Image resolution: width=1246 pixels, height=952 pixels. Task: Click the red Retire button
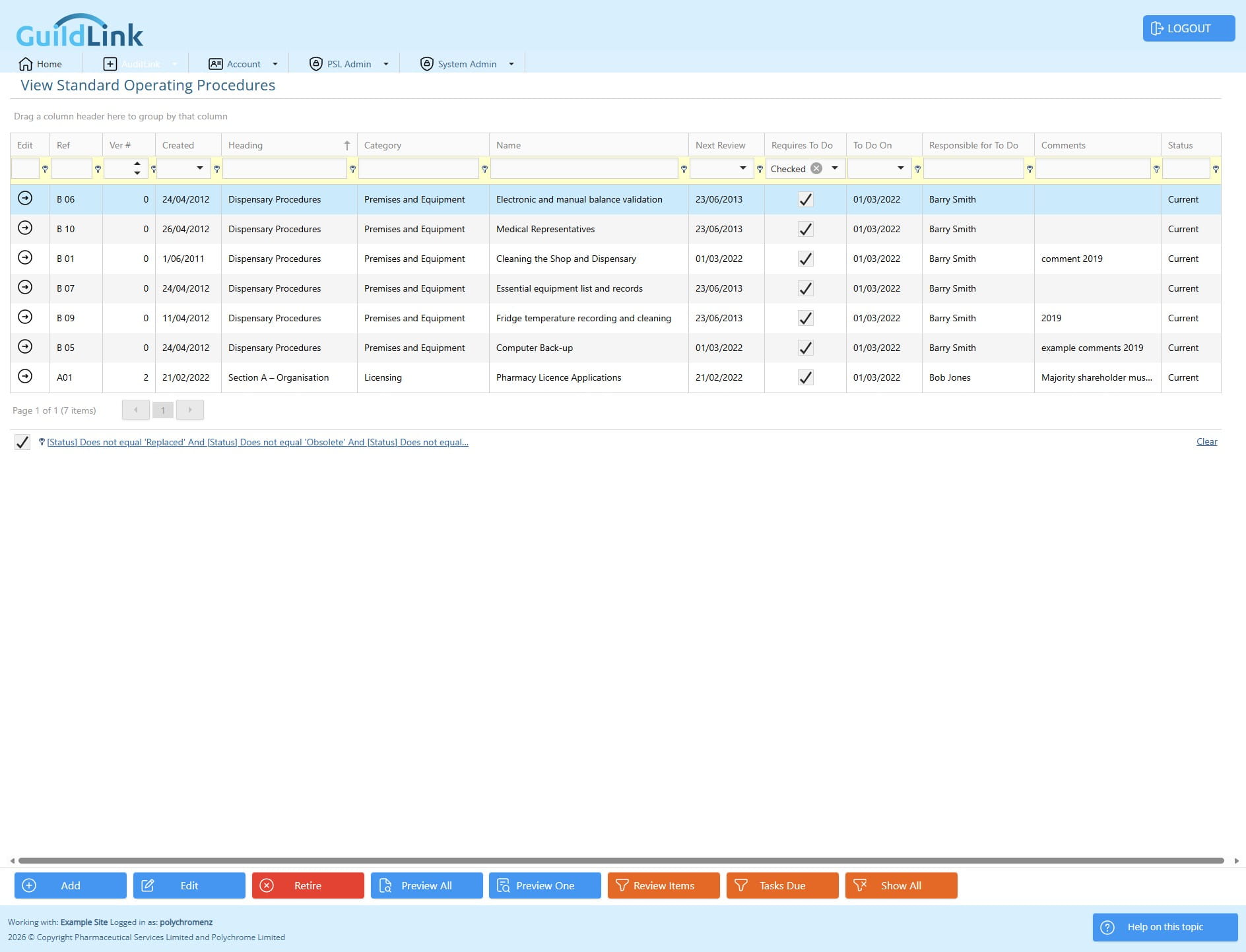(308, 885)
